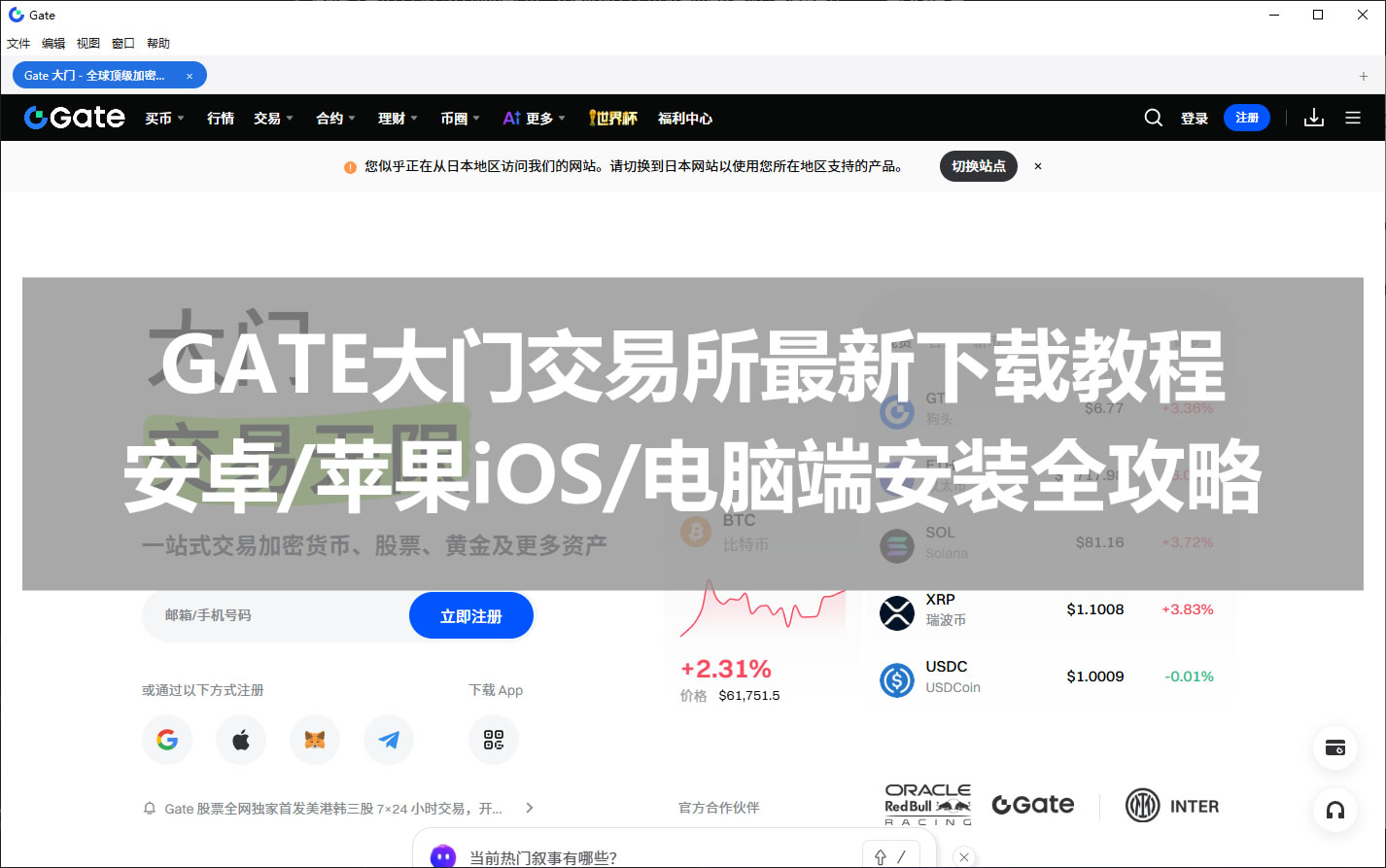Select the Gate 大门 browser tab
Image resolution: width=1386 pixels, height=868 pixels.
point(110,75)
